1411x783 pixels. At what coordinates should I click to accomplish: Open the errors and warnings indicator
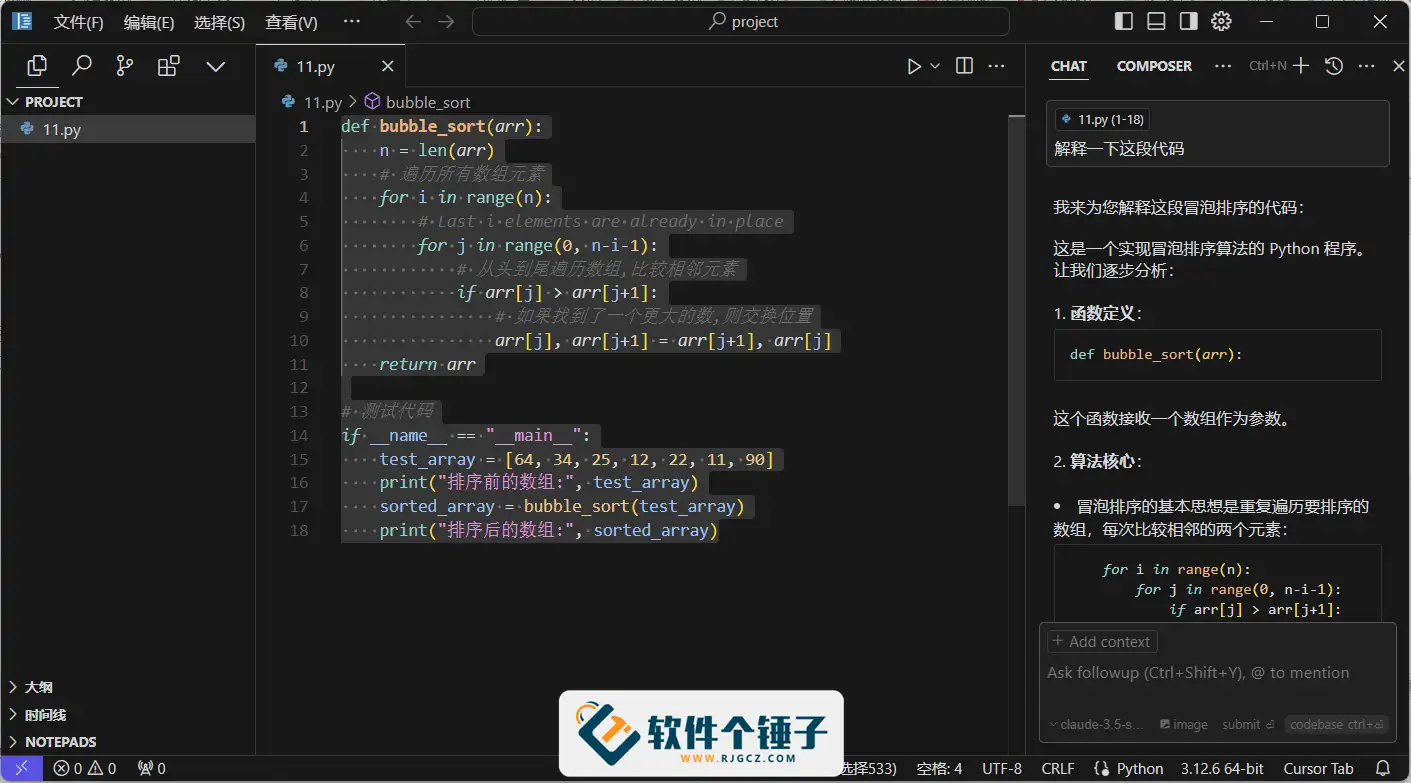tap(85, 768)
